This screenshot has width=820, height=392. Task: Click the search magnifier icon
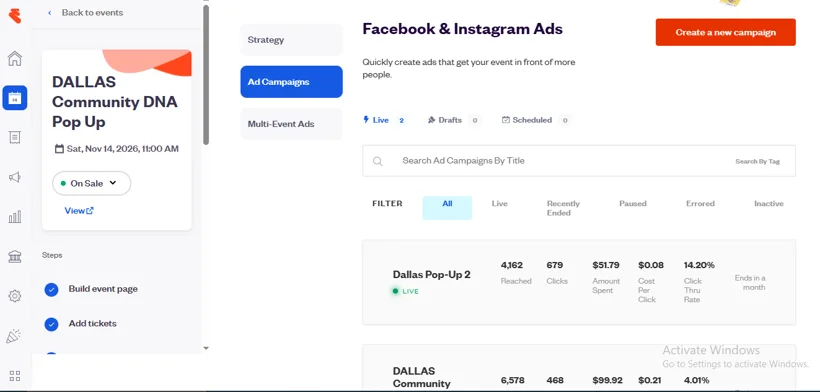tap(378, 161)
